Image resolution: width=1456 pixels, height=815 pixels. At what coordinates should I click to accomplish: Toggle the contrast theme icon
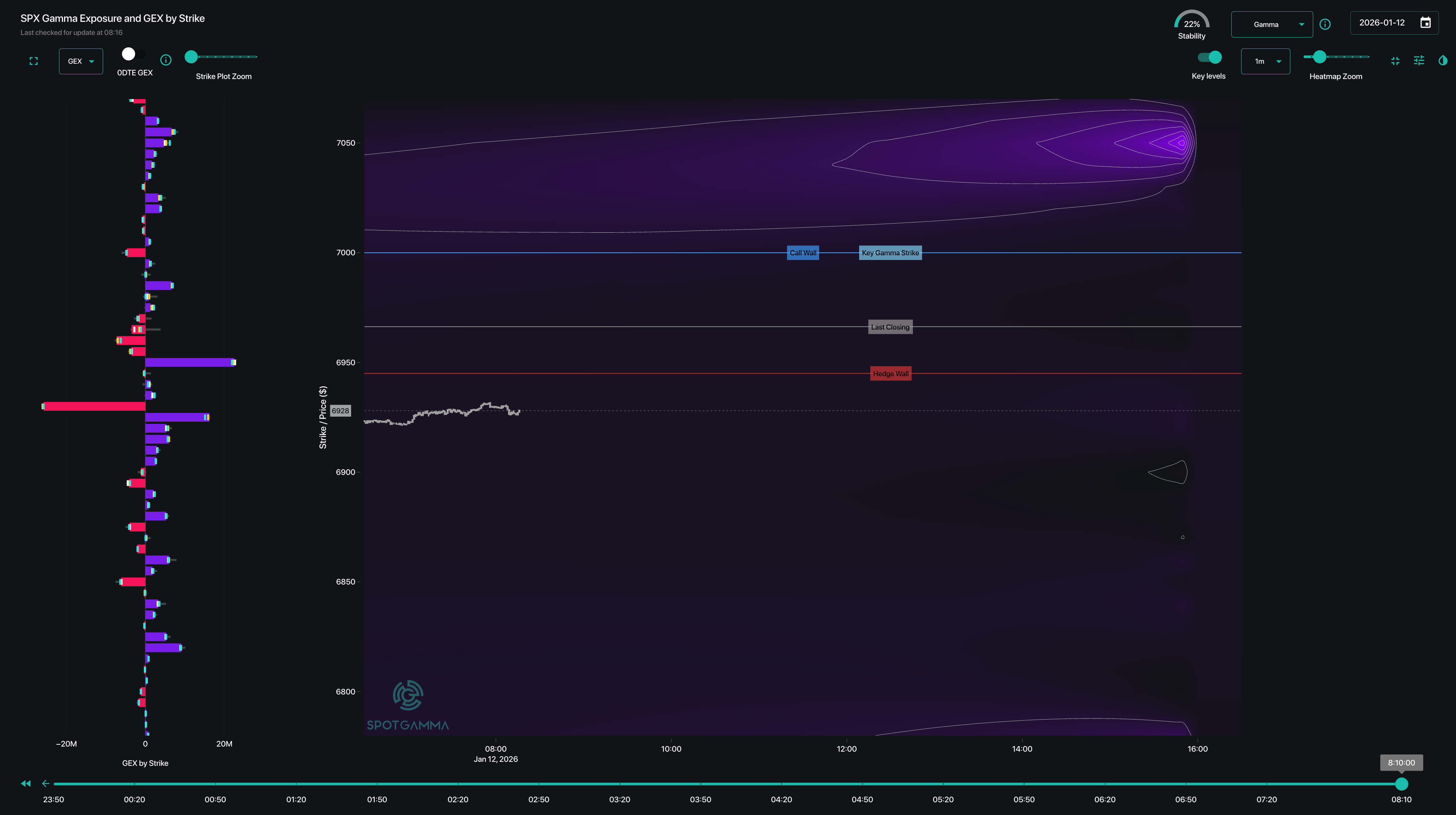click(x=1443, y=60)
